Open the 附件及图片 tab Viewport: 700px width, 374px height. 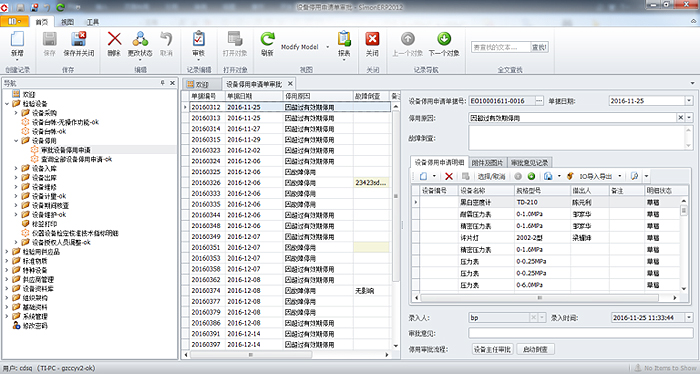487,162
